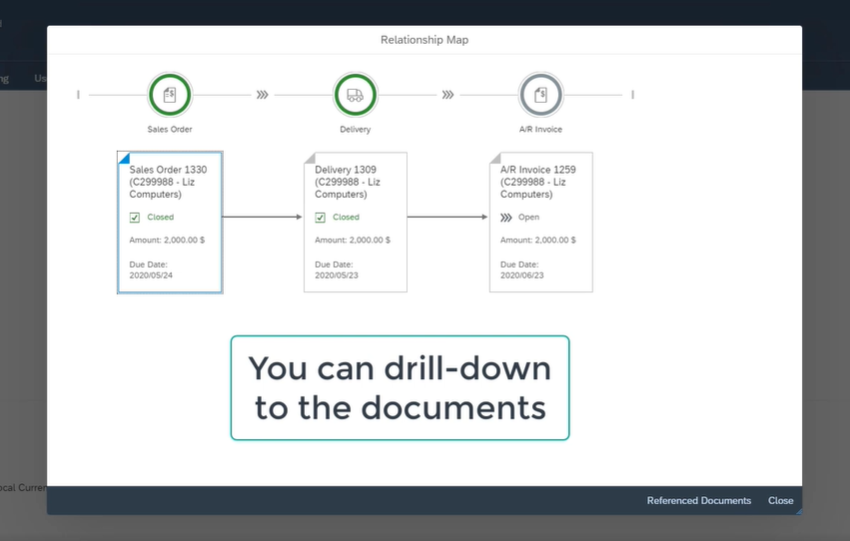Image resolution: width=850 pixels, height=541 pixels.
Task: Click Closed checkmark on Delivery 1309
Action: point(320,217)
